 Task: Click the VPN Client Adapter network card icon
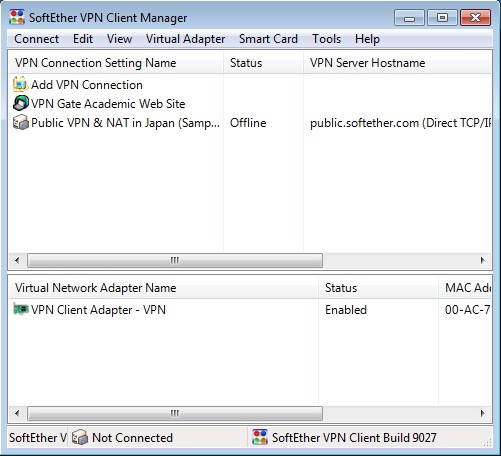pyautogui.click(x=21, y=309)
